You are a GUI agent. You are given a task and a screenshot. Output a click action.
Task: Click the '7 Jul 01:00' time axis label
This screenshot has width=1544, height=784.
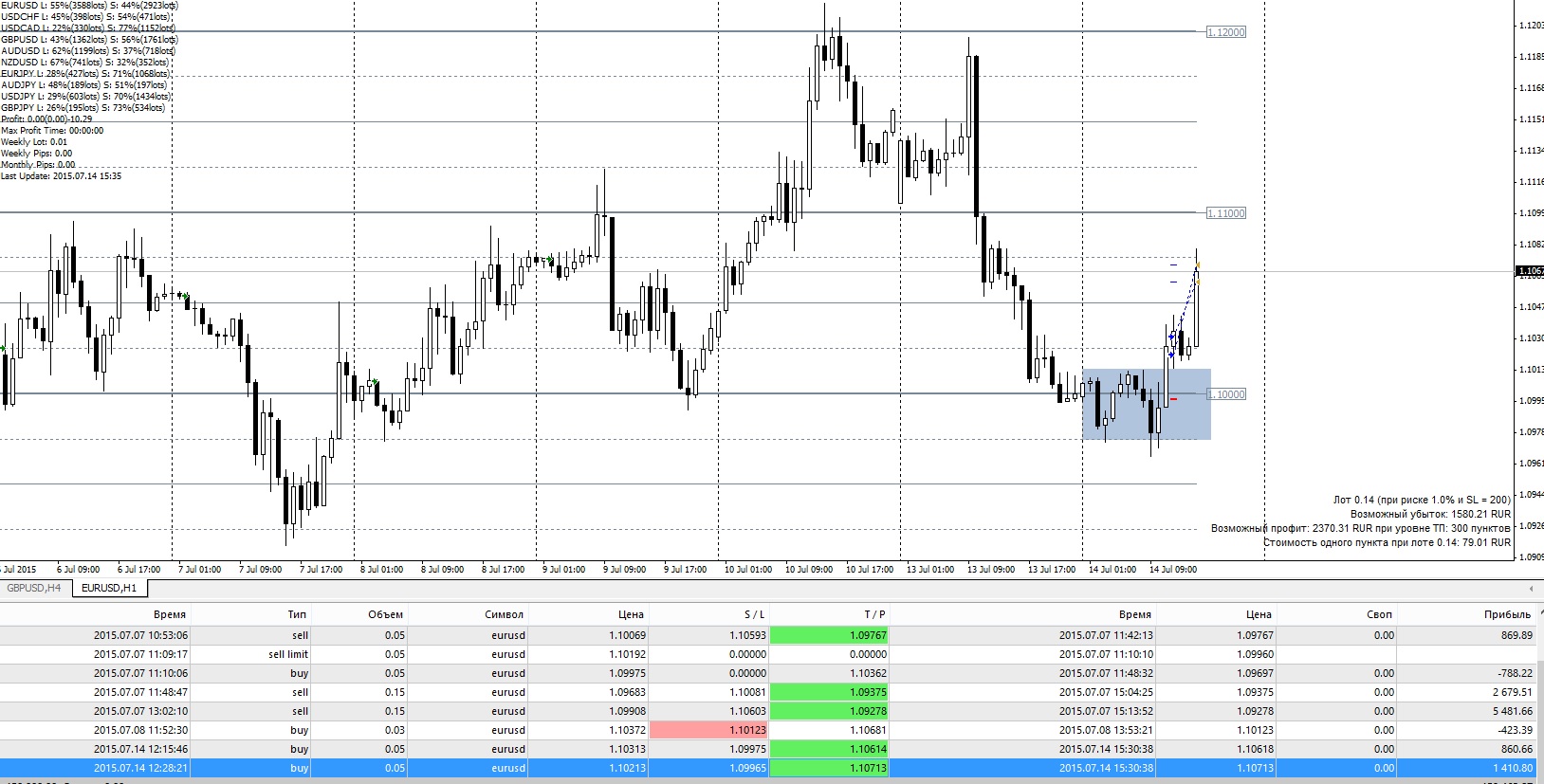point(199,570)
